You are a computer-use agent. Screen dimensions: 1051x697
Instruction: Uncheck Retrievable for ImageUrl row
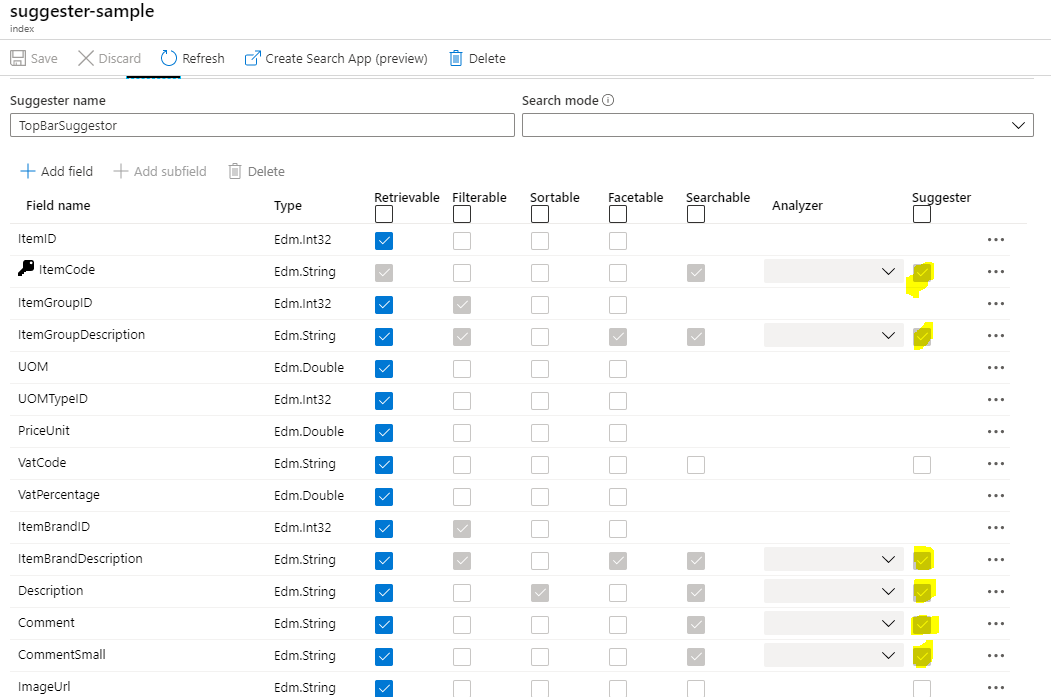(384, 688)
